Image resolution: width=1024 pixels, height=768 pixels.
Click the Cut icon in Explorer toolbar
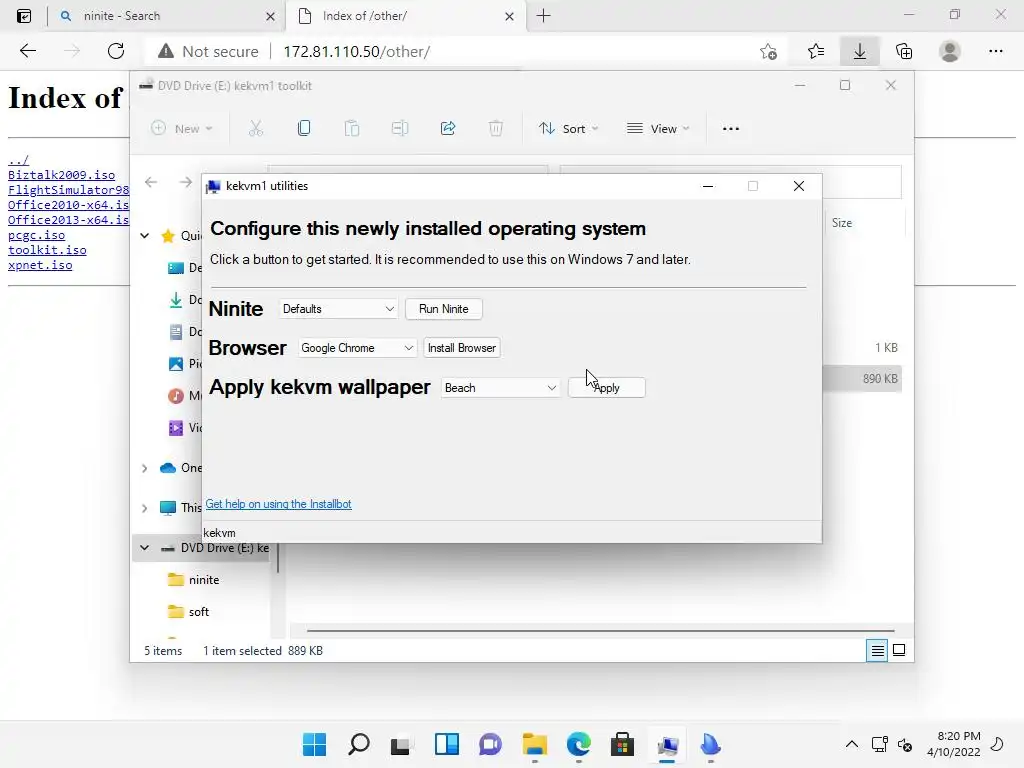pyautogui.click(x=256, y=129)
